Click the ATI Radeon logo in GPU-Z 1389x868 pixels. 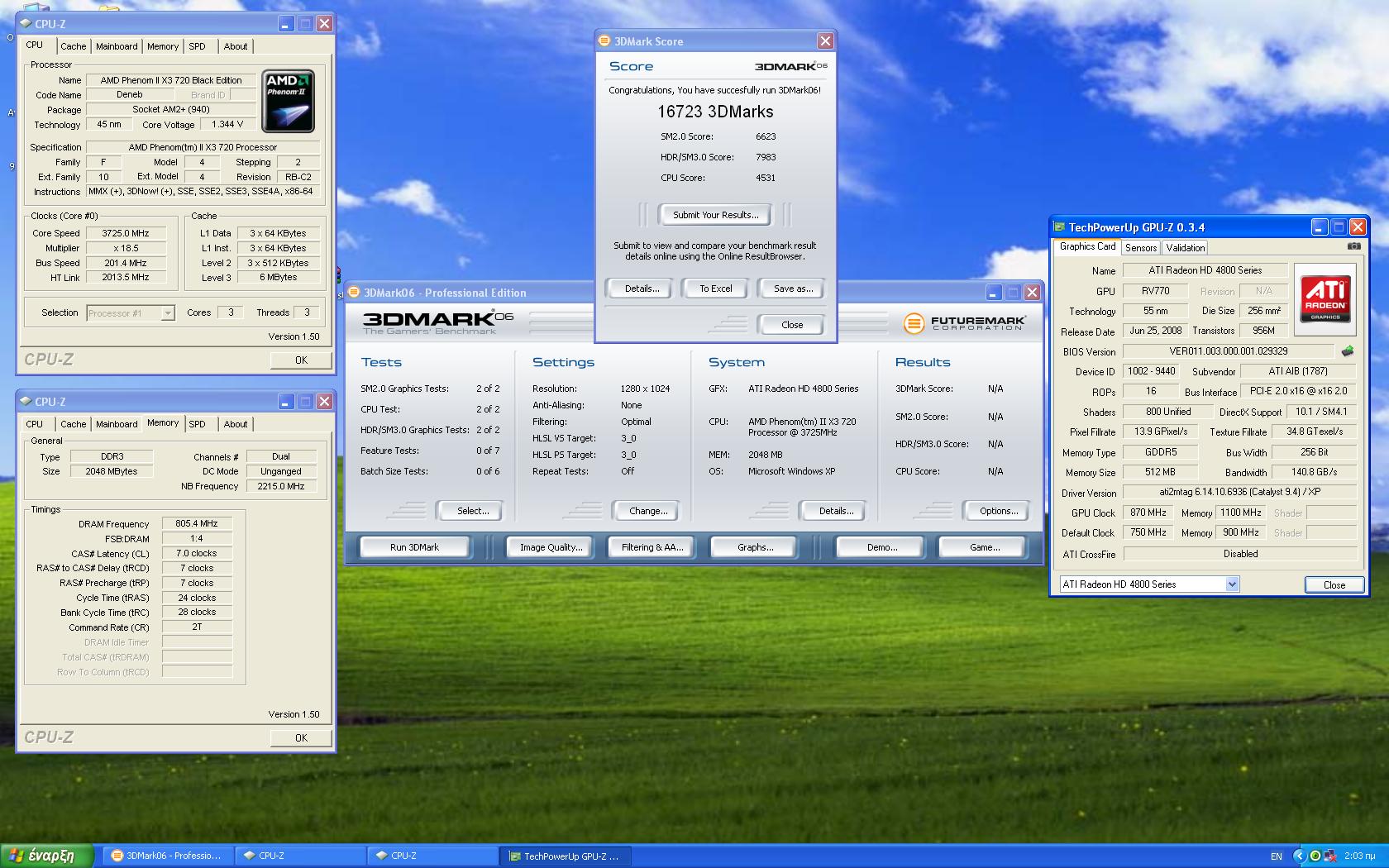point(1325,299)
